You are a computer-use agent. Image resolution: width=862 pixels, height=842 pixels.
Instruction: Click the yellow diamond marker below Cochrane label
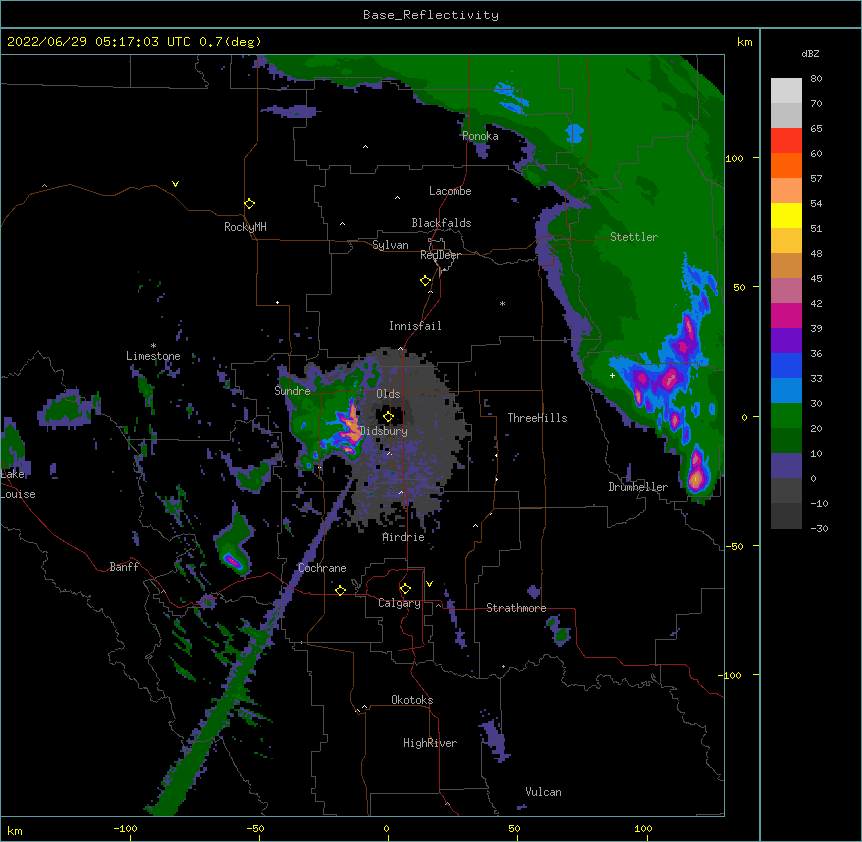tap(340, 590)
